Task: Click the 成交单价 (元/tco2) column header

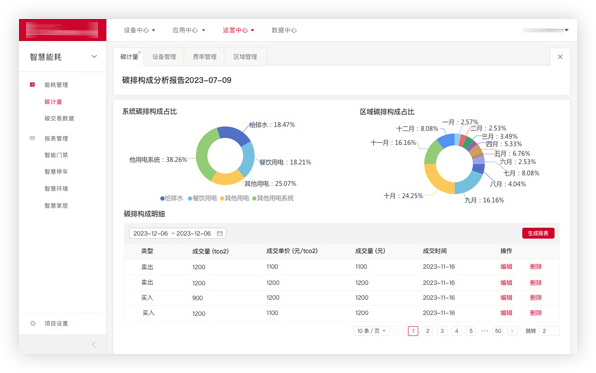Action: pyautogui.click(x=292, y=251)
